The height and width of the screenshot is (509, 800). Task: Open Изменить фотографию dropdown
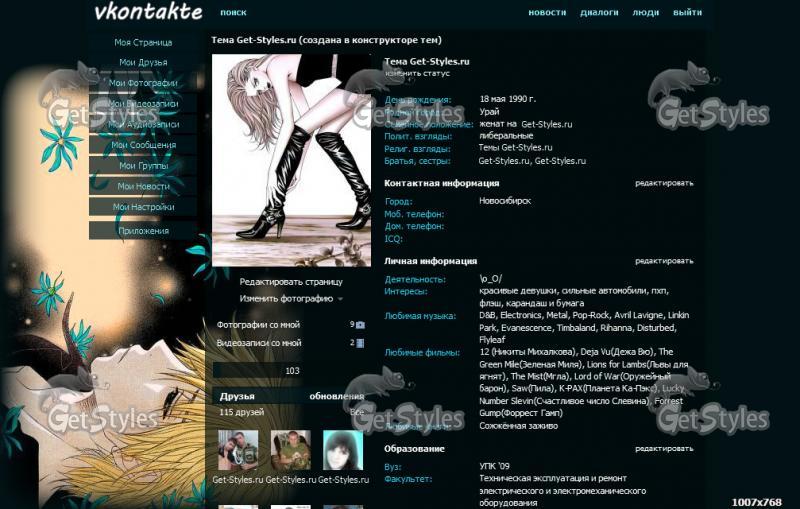coord(291,299)
